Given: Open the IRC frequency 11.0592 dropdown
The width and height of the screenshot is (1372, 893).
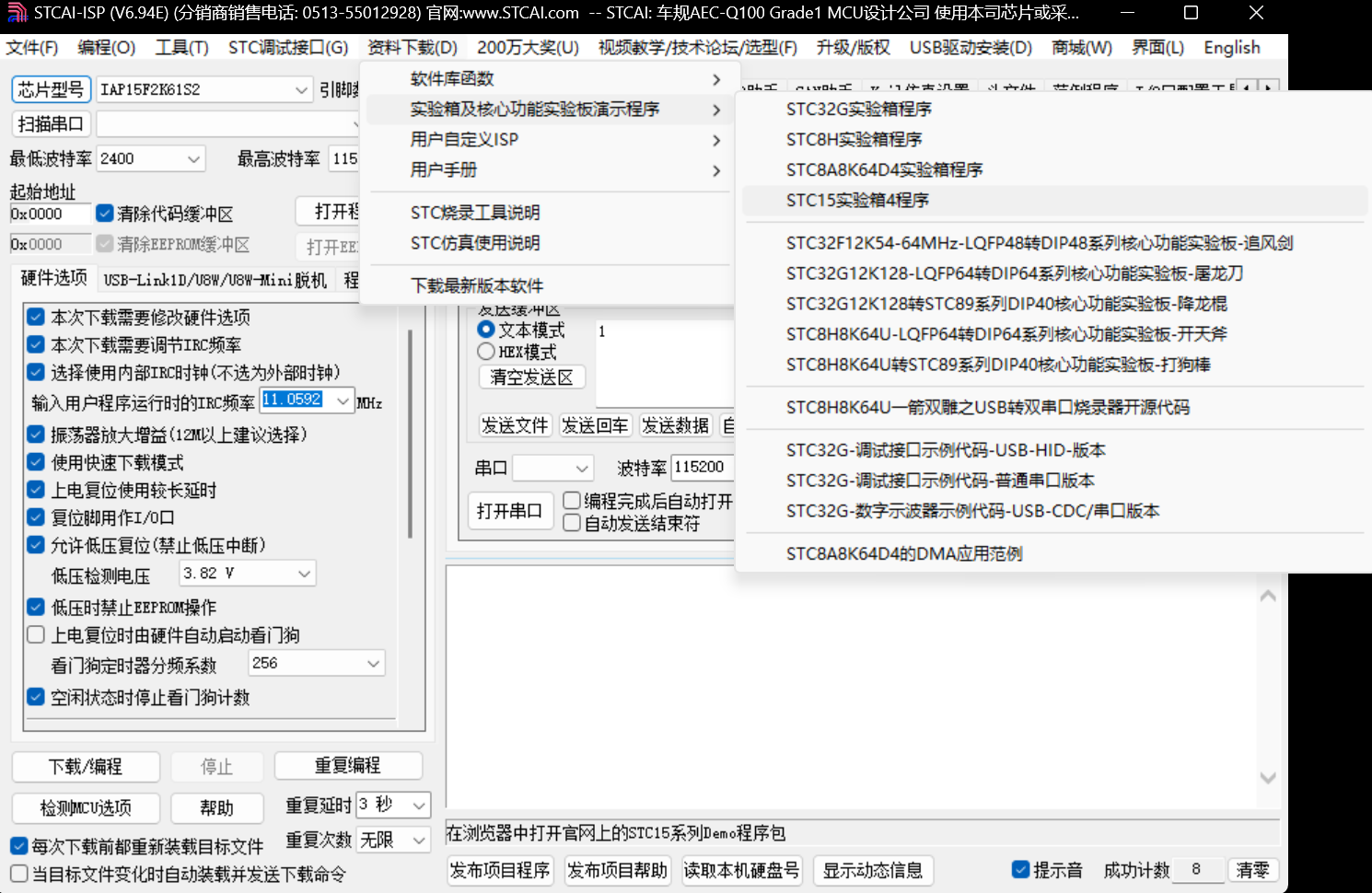Looking at the screenshot, I should (343, 400).
